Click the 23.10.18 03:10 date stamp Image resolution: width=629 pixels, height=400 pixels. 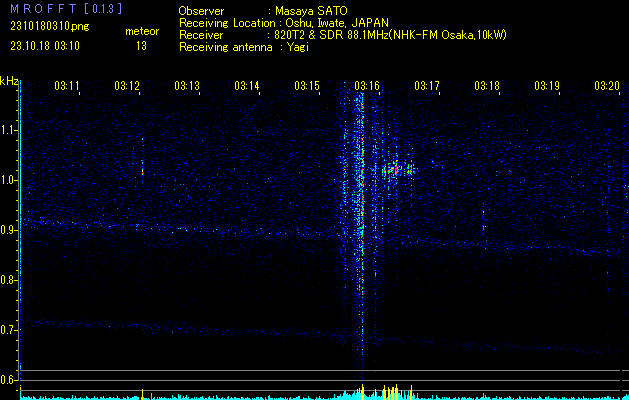click(45, 46)
